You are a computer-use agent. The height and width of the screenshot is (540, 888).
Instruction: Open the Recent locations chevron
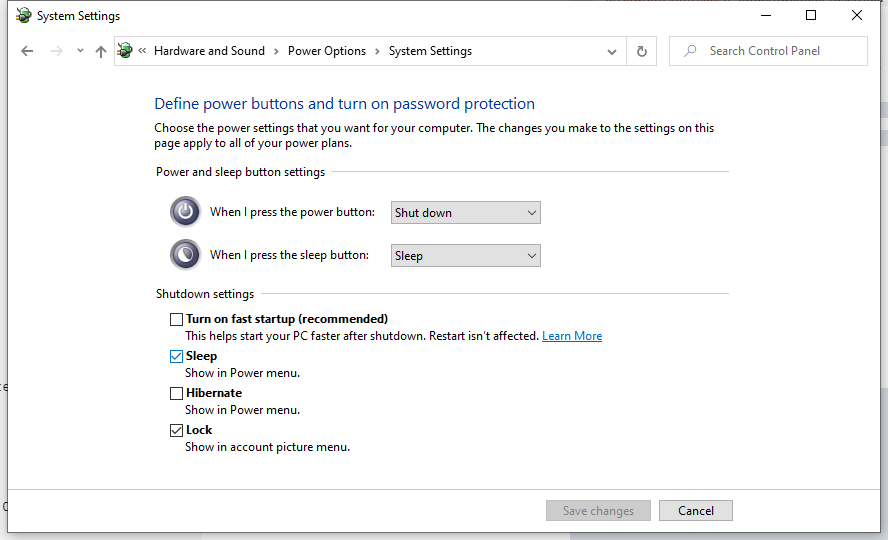click(x=80, y=51)
